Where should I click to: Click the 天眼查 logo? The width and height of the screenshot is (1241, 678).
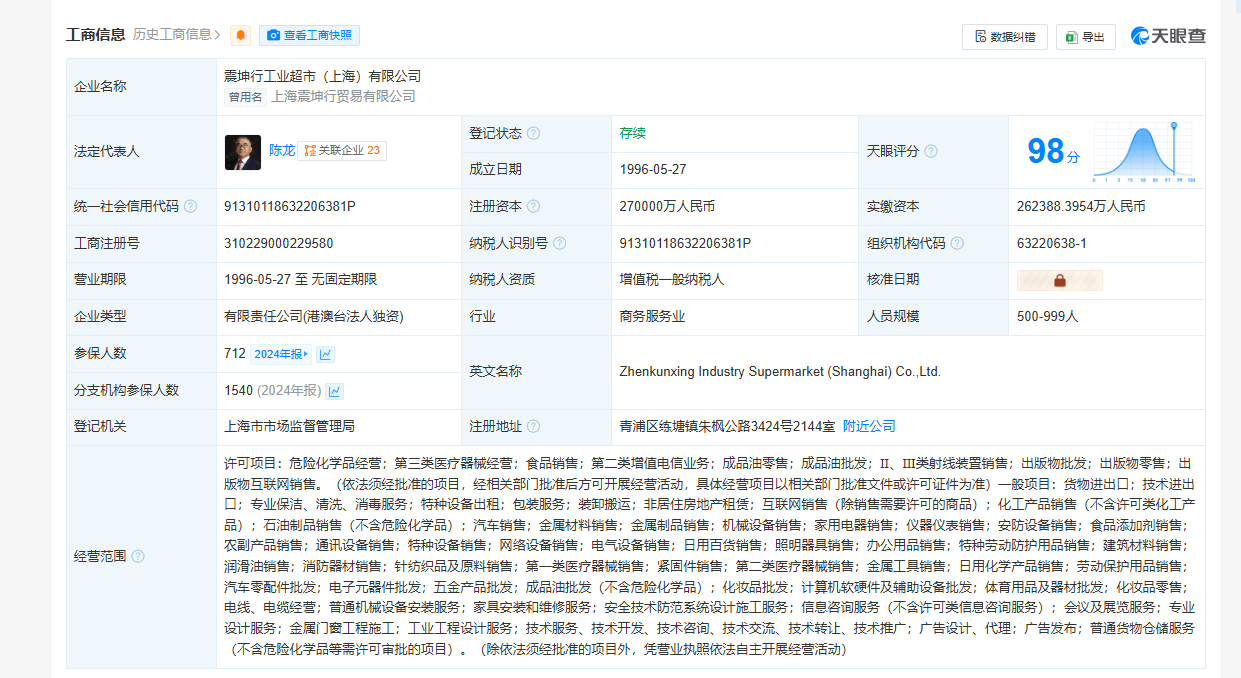tap(1168, 36)
